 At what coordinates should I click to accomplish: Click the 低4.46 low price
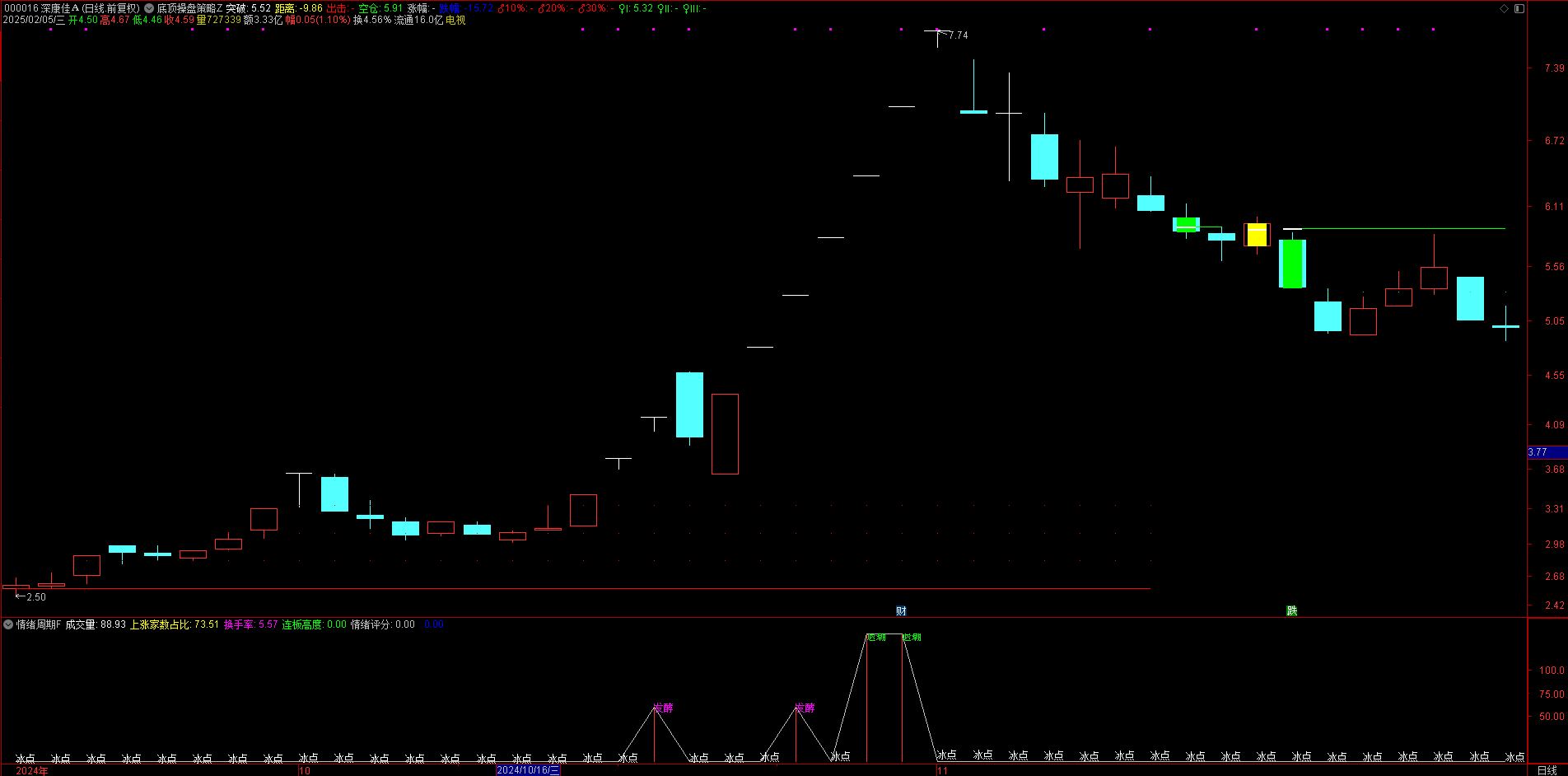point(147,20)
